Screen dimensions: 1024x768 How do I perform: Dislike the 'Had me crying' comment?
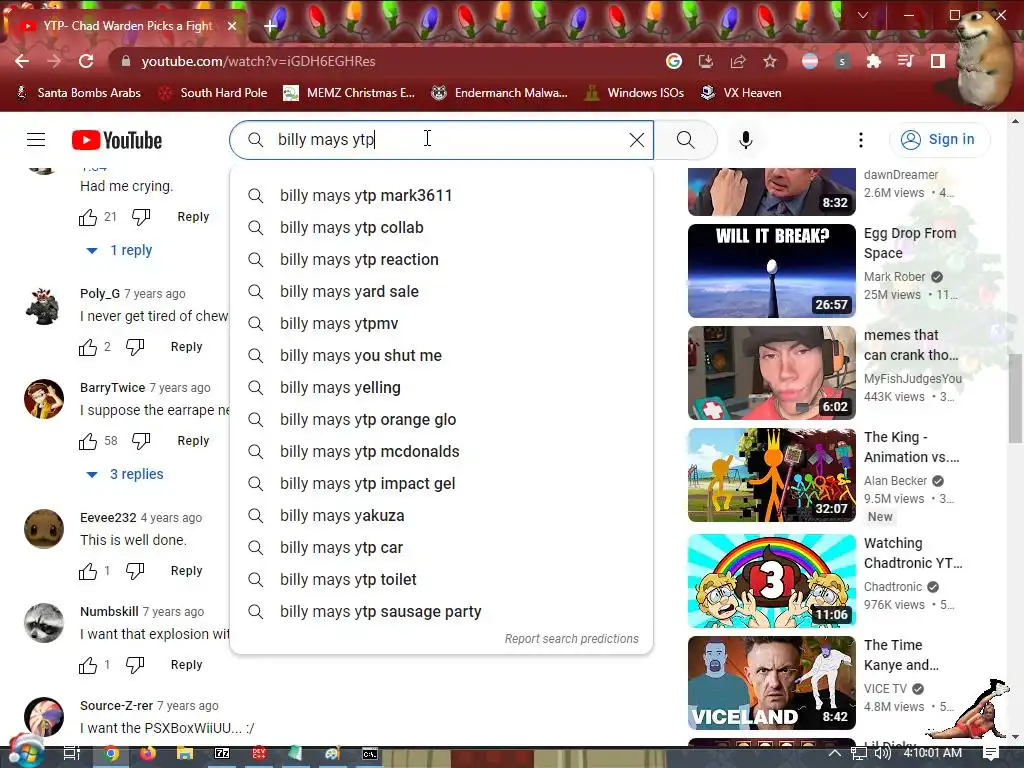coord(141,217)
